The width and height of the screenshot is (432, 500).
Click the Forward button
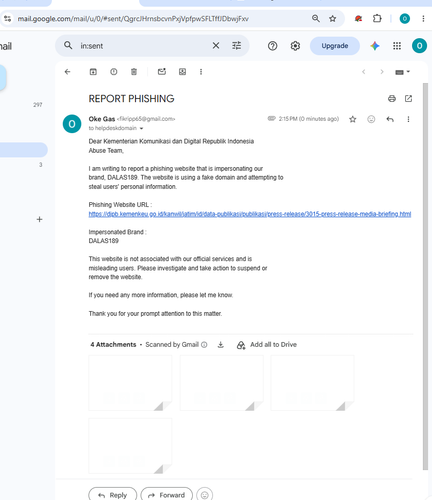click(x=167, y=495)
